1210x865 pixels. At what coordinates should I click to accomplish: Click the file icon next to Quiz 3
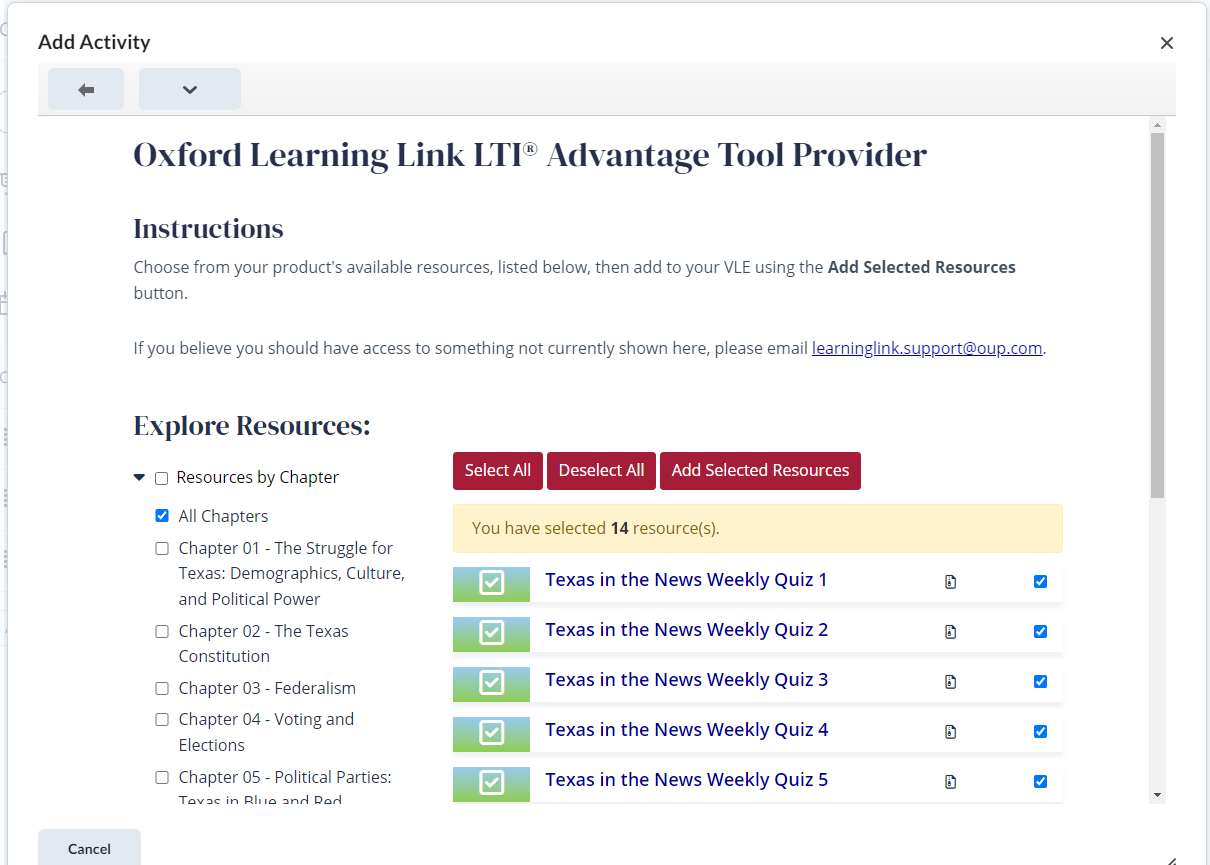pyautogui.click(x=949, y=681)
